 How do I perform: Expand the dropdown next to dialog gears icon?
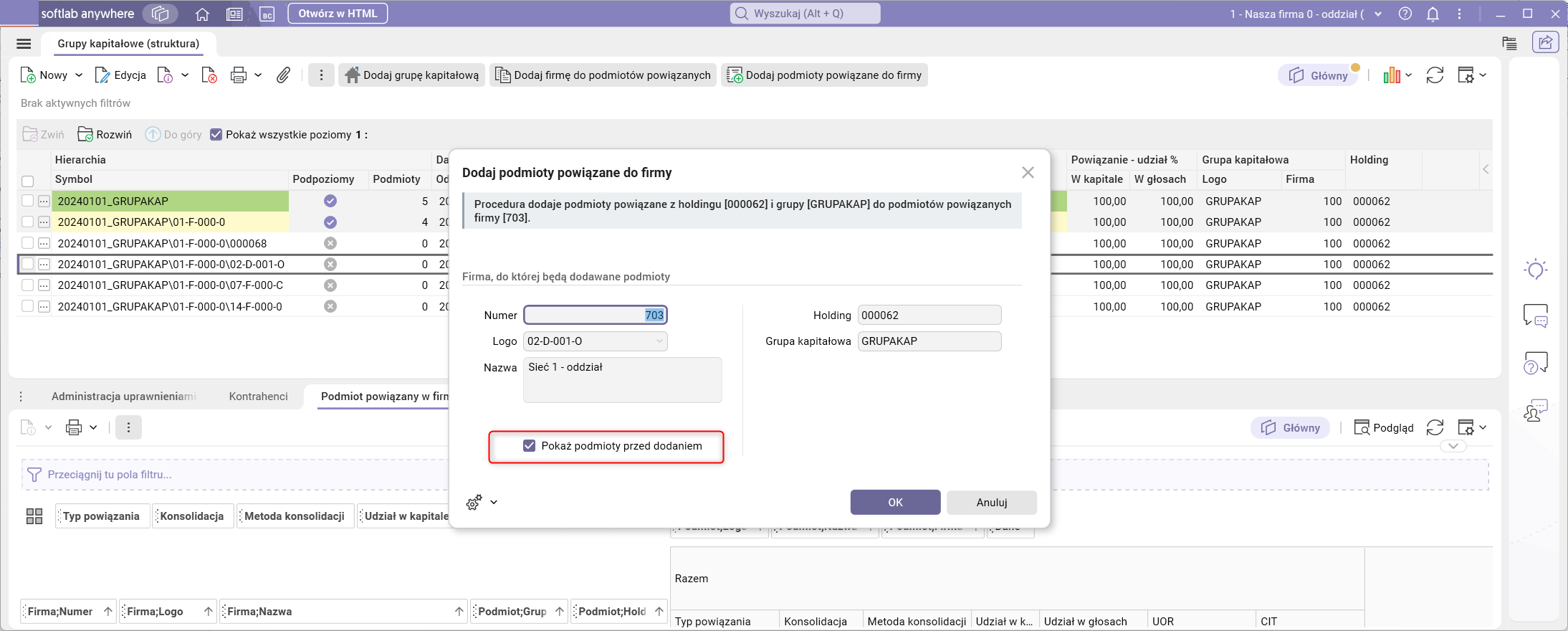click(494, 503)
